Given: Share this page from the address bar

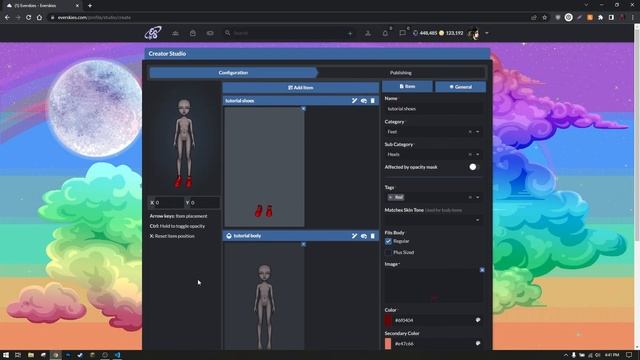Looking at the screenshot, I should click(534, 18).
